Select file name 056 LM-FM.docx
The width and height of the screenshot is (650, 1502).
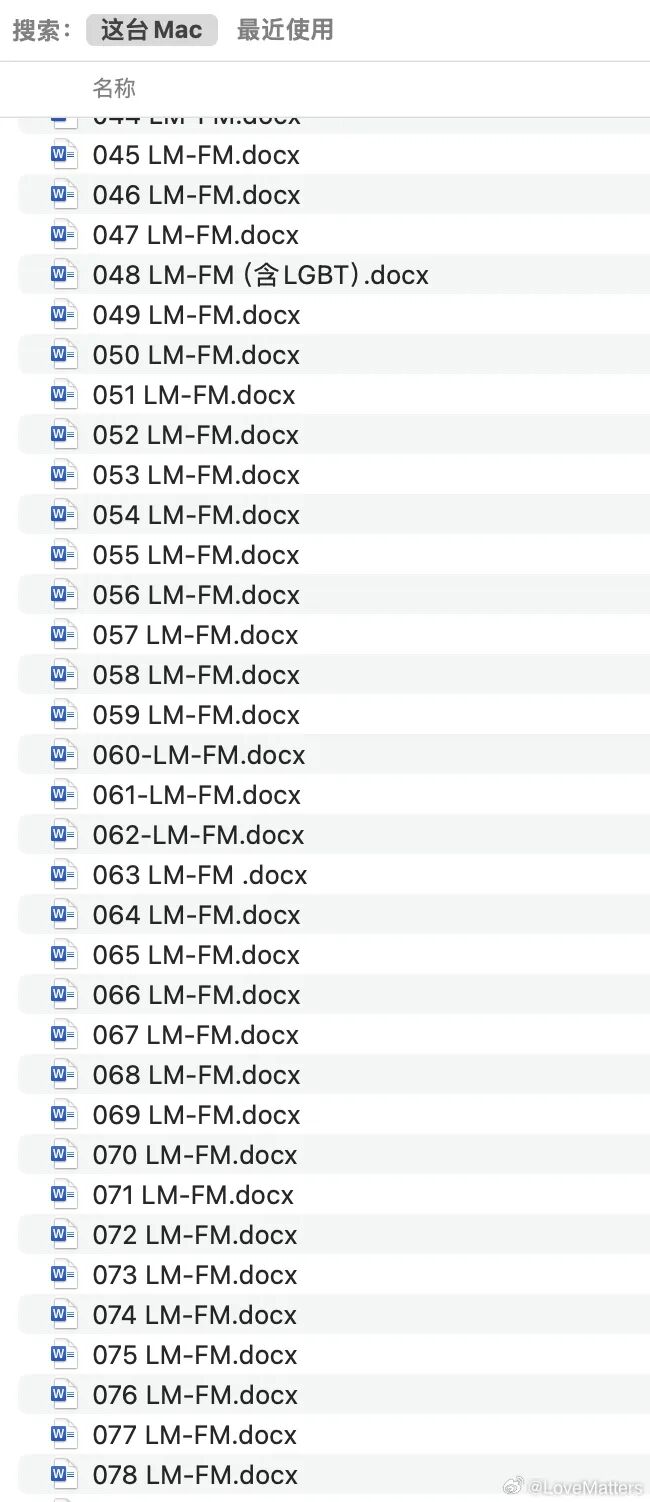[x=196, y=595]
